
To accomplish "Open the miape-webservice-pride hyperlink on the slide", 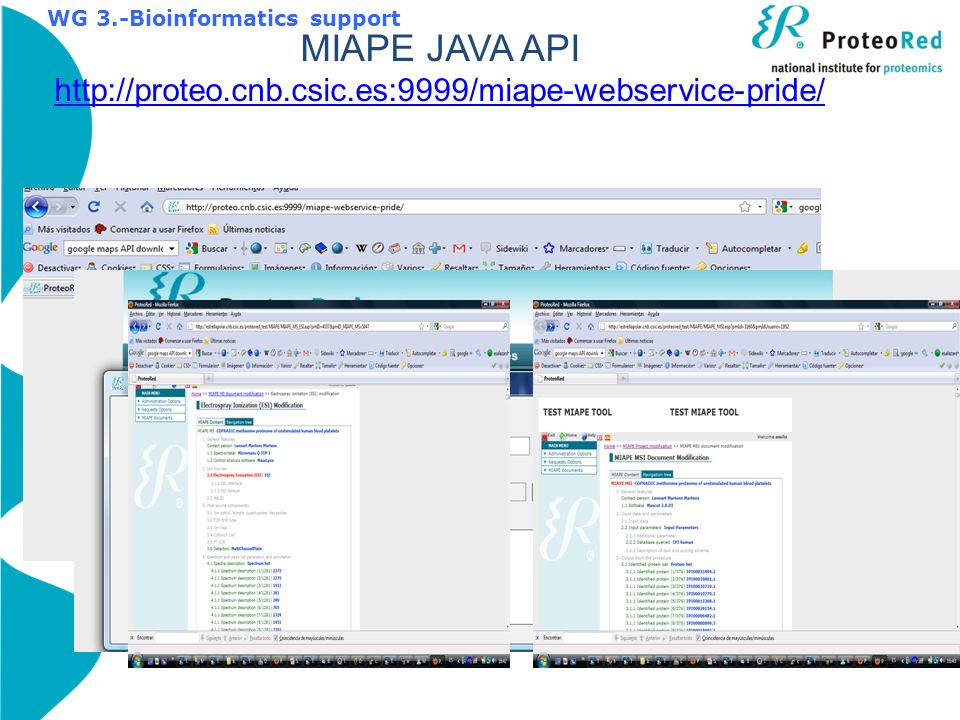I will tap(439, 91).
